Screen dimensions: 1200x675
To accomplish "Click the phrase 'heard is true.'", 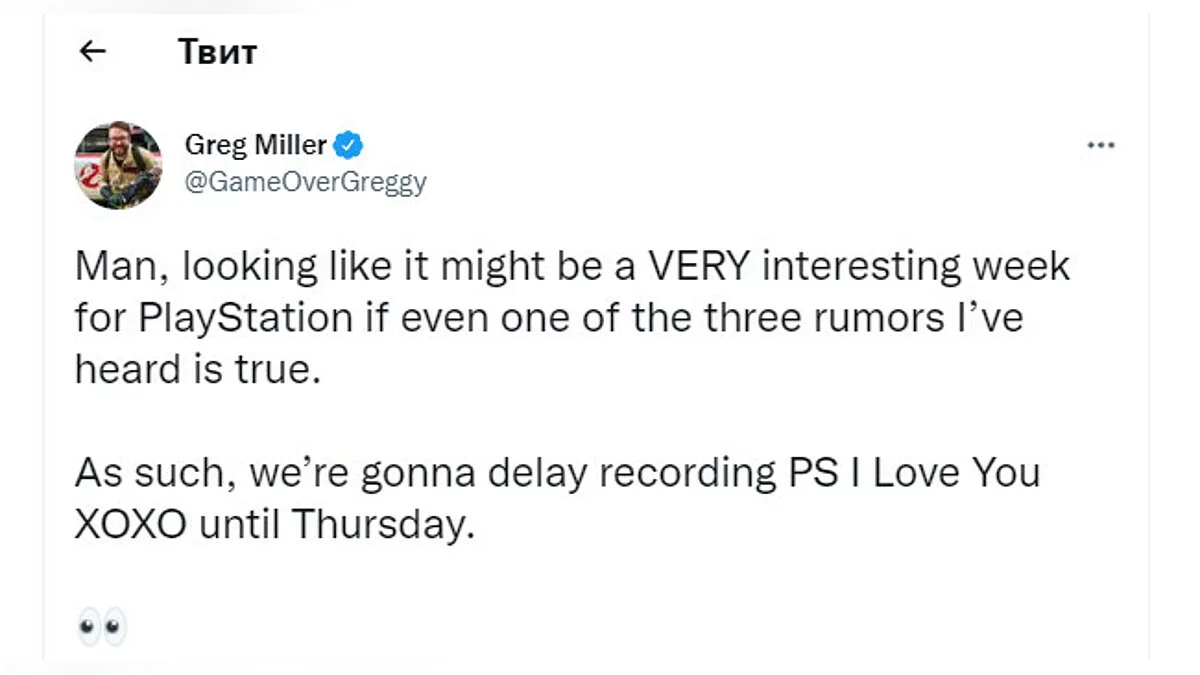I will [x=199, y=370].
